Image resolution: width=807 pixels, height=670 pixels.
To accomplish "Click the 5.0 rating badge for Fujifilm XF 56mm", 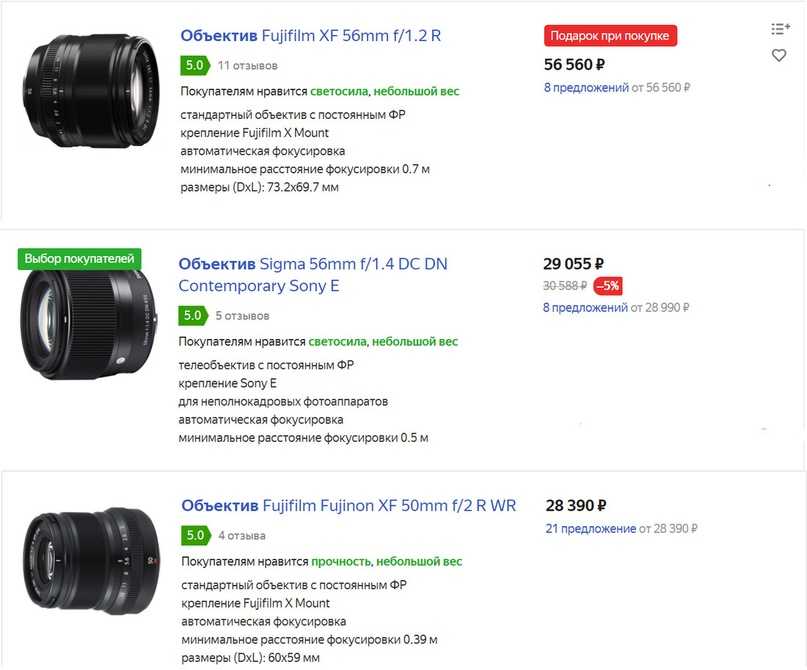I will point(194,66).
